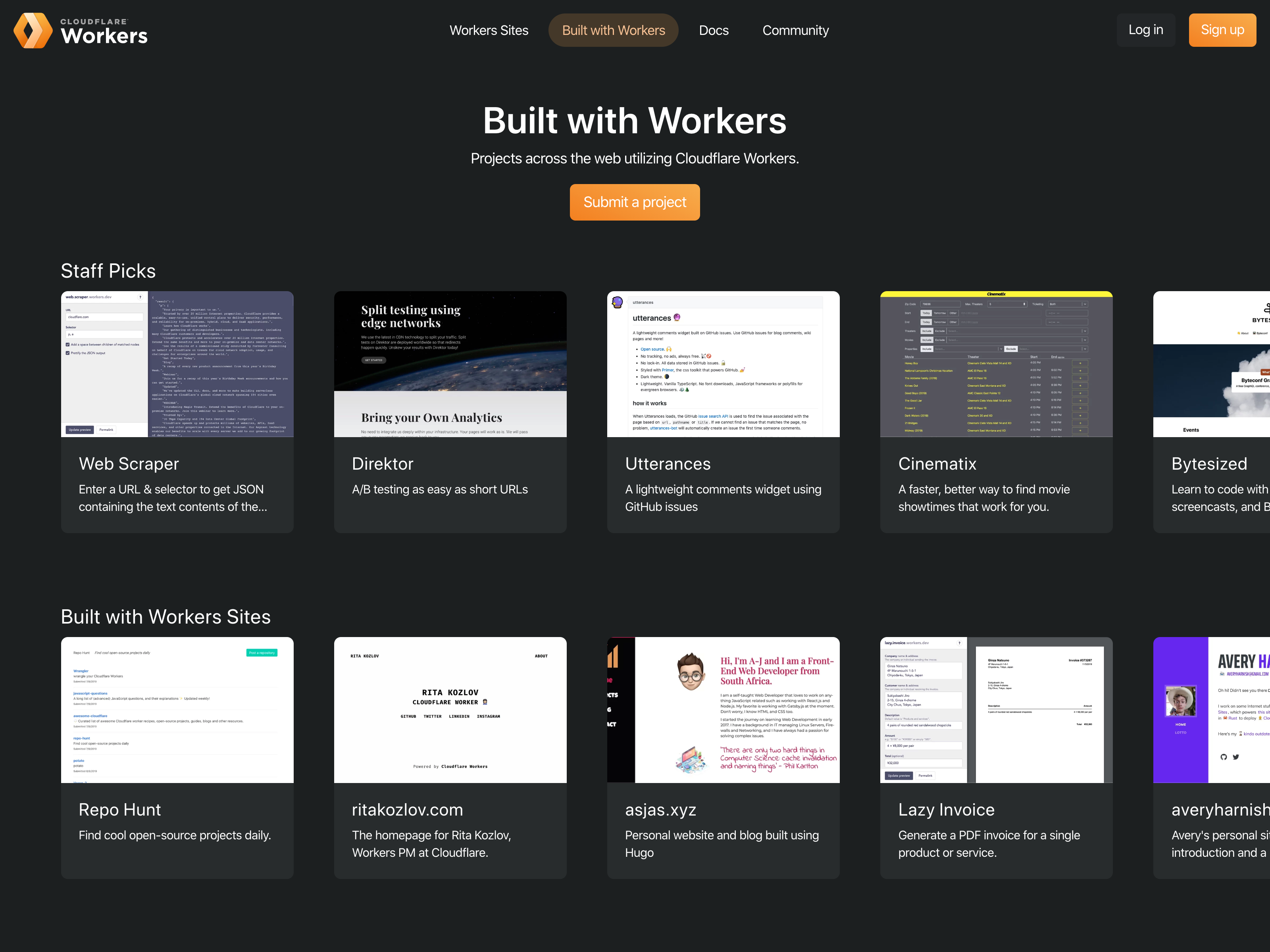The width and height of the screenshot is (1270, 952).
Task: Click the Cloudflare Workers logo icon
Action: click(x=33, y=31)
